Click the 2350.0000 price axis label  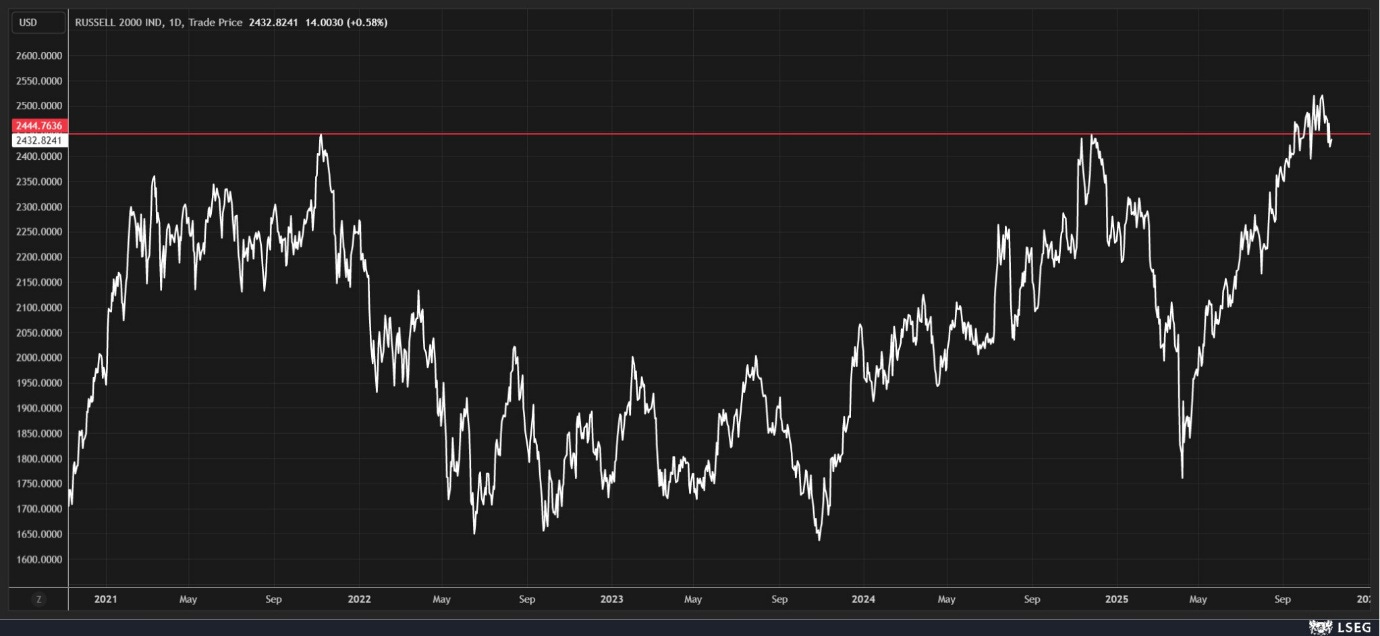pyautogui.click(x=40, y=182)
